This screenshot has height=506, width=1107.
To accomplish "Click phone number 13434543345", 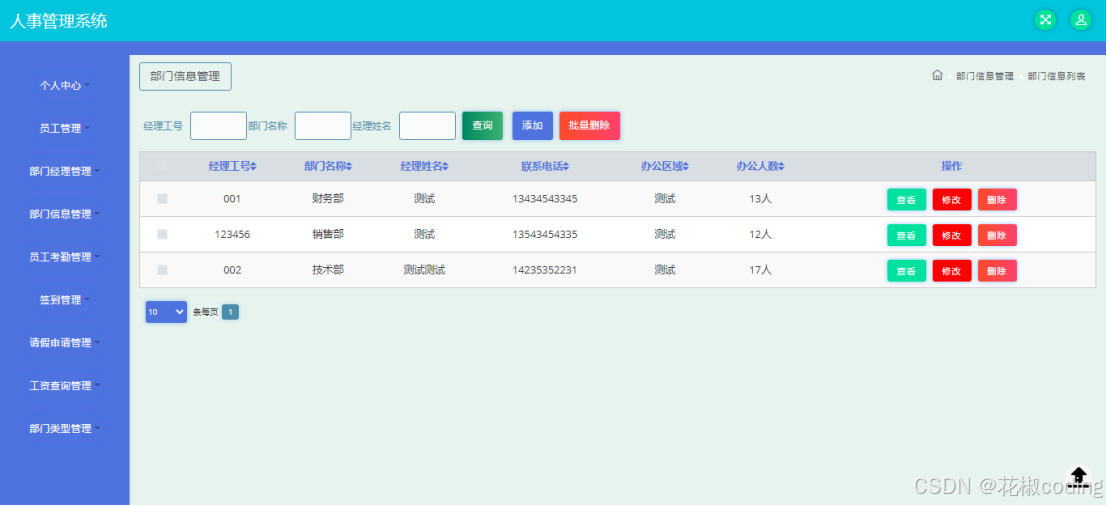I will pyautogui.click(x=545, y=199).
